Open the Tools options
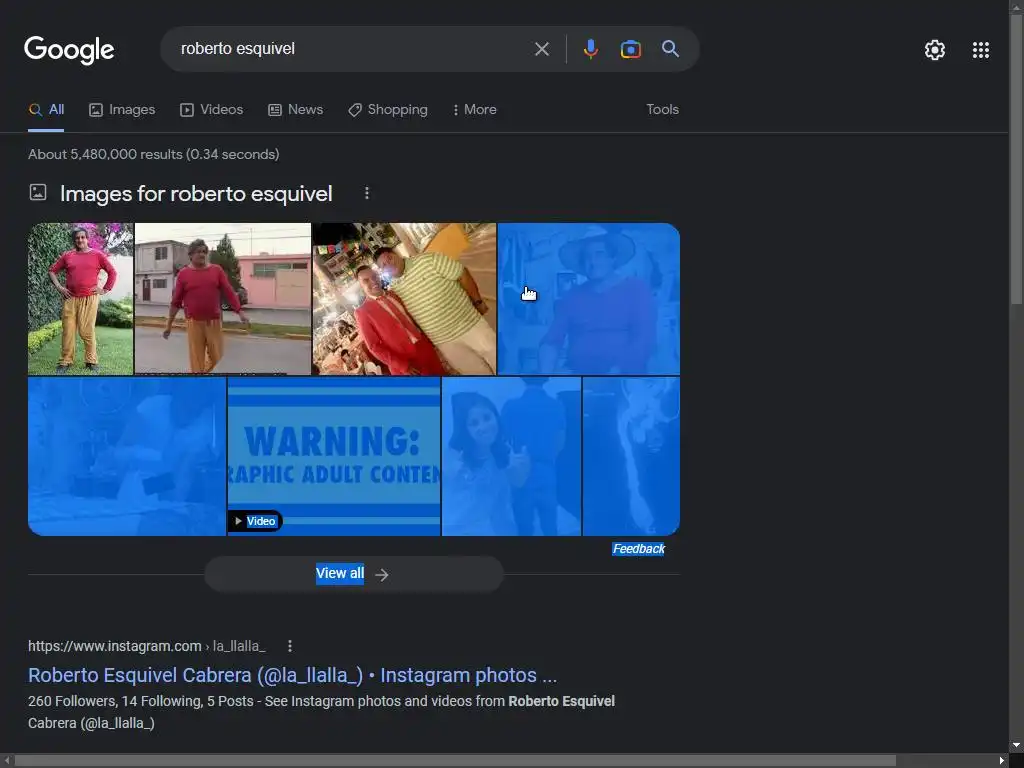Viewport: 1024px width, 768px height. coord(662,110)
